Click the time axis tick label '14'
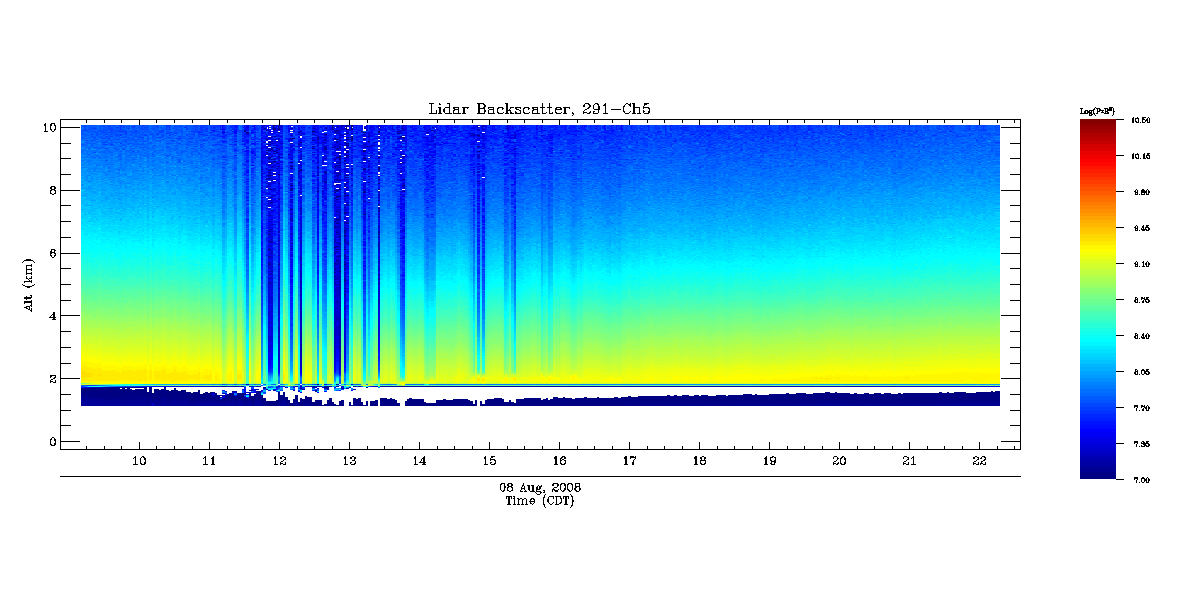 pyautogui.click(x=420, y=460)
